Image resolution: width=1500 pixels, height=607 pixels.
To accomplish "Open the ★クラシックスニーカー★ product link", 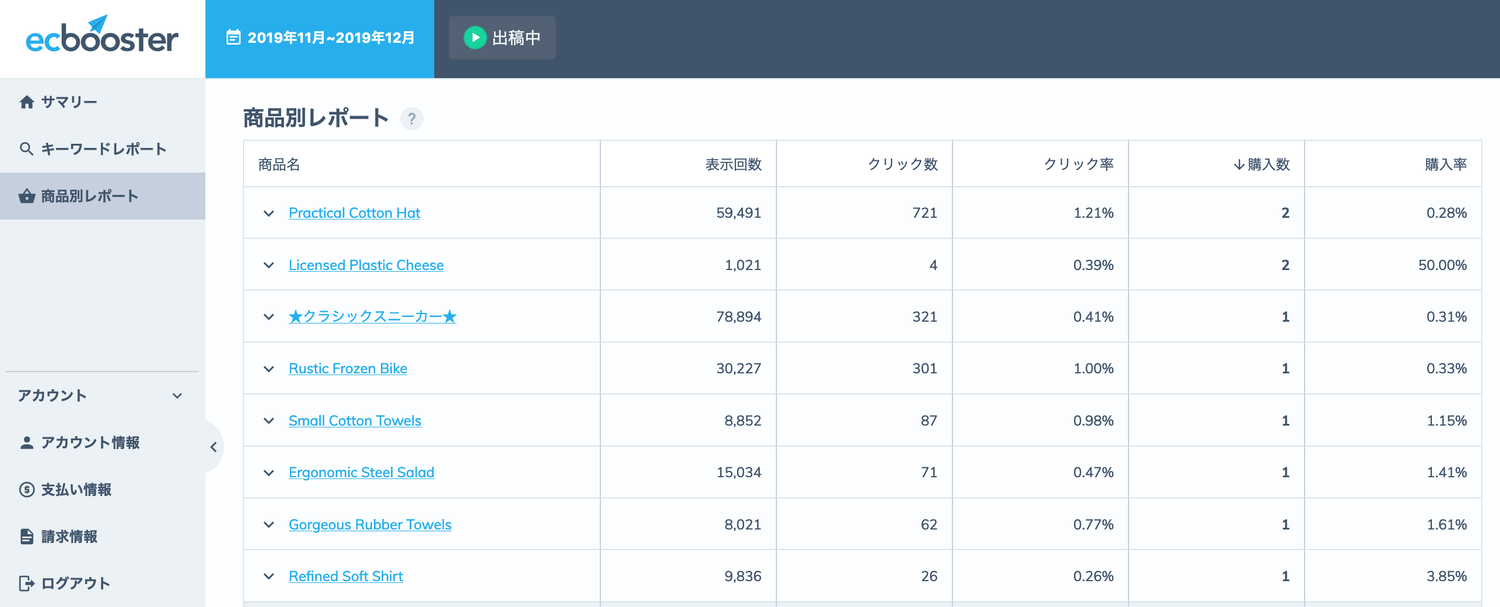I will click(372, 316).
